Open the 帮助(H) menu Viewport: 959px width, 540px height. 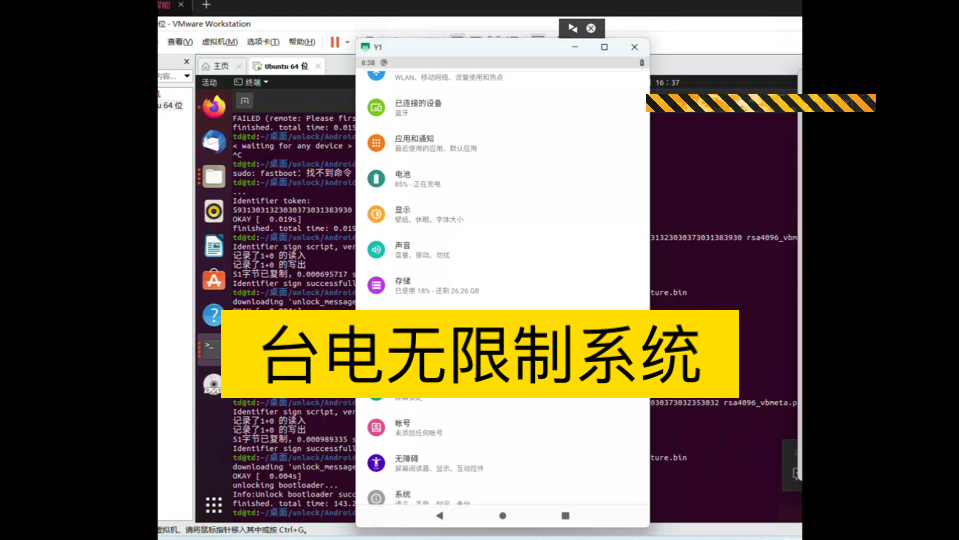click(x=302, y=42)
